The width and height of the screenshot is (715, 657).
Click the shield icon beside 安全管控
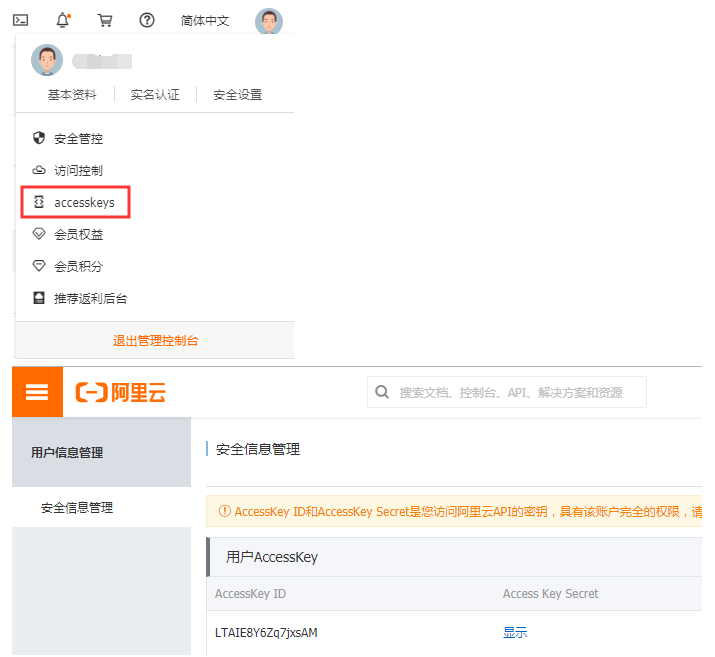(39, 138)
